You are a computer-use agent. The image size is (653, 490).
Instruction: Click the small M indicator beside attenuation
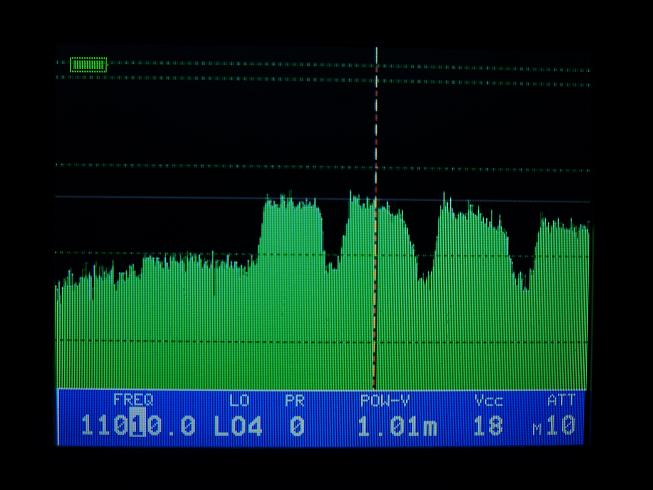tap(537, 430)
